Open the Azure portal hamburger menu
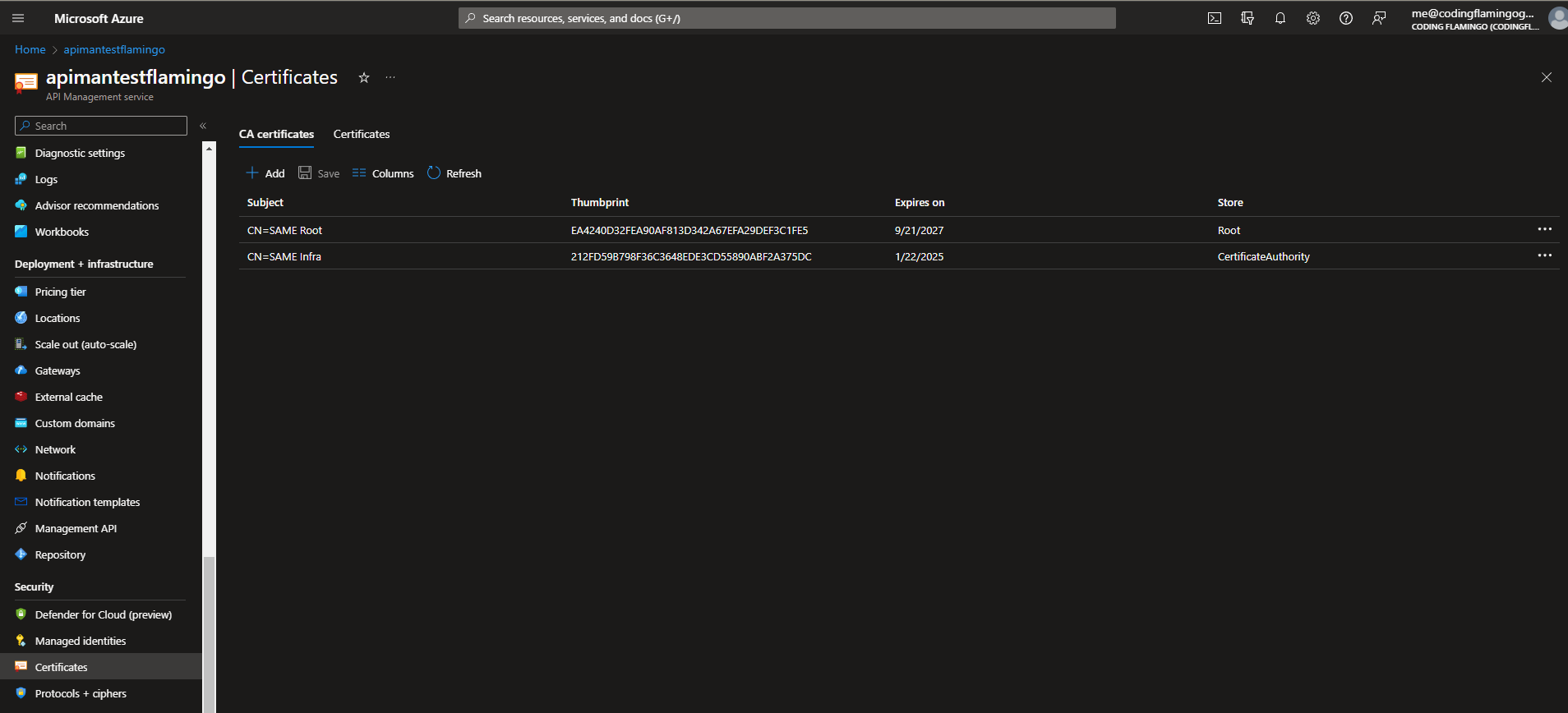 coord(18,18)
